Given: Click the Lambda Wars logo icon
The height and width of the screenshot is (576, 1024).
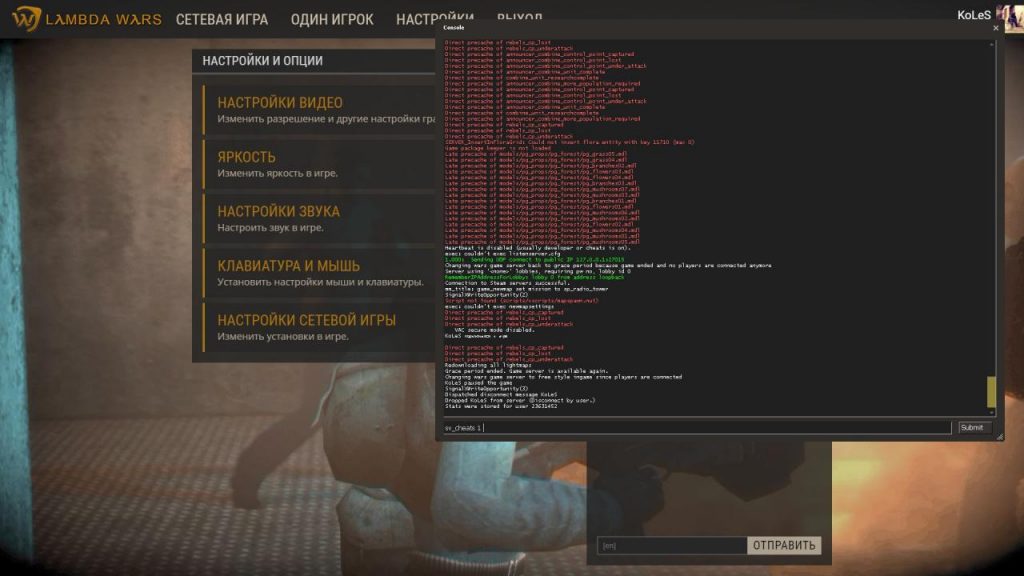Looking at the screenshot, I should coord(30,17).
